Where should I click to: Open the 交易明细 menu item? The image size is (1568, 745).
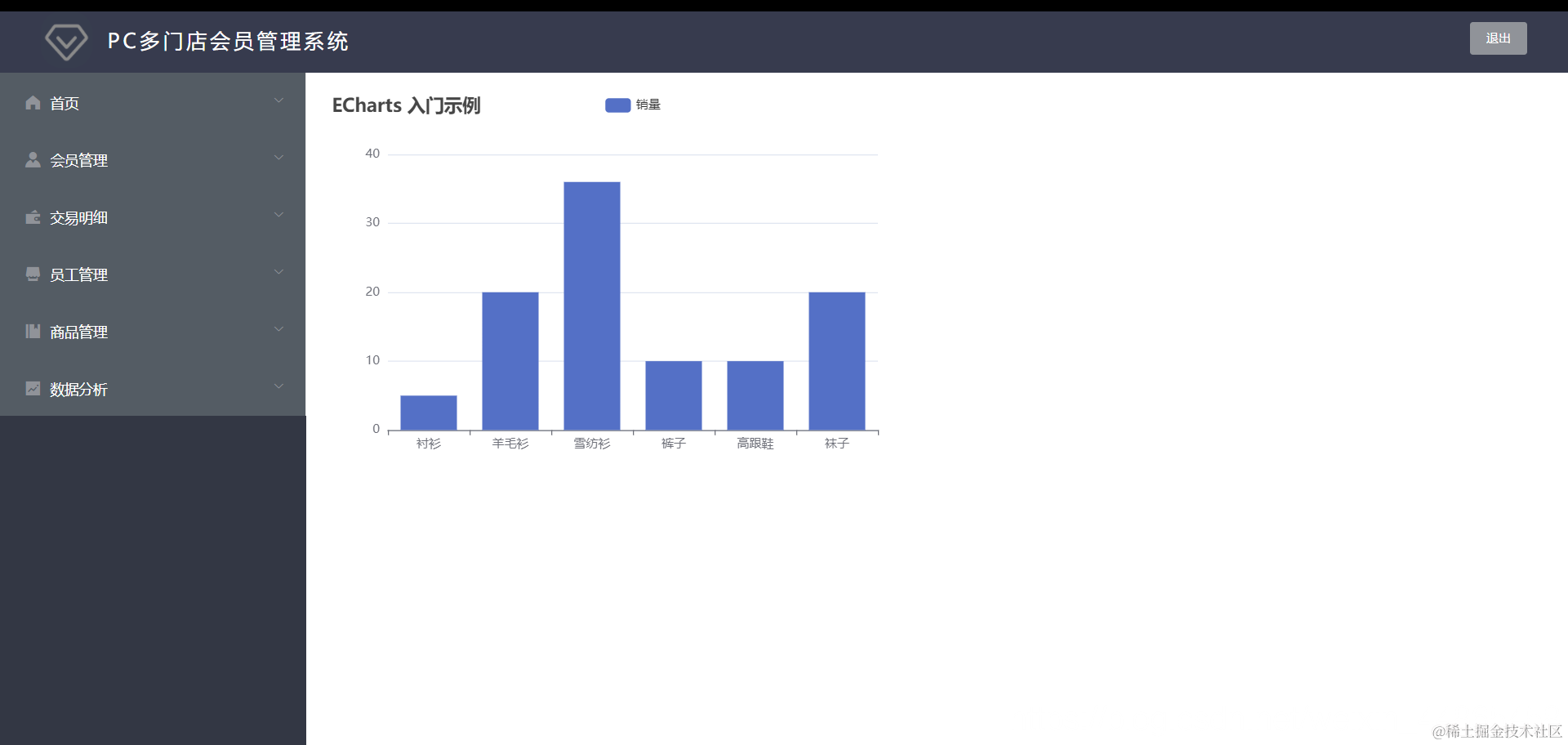click(x=153, y=217)
